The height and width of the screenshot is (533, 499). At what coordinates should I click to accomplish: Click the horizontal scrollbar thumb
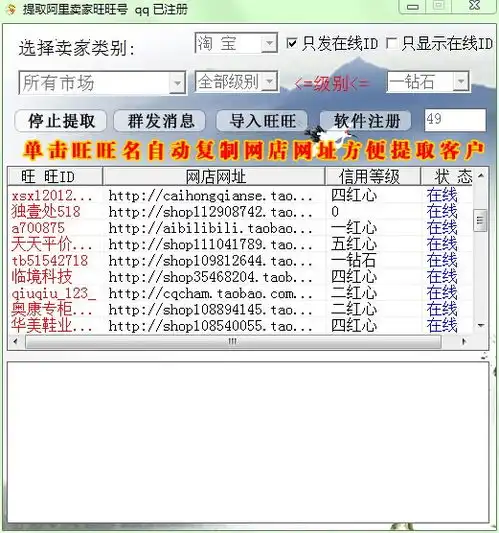click(x=233, y=341)
